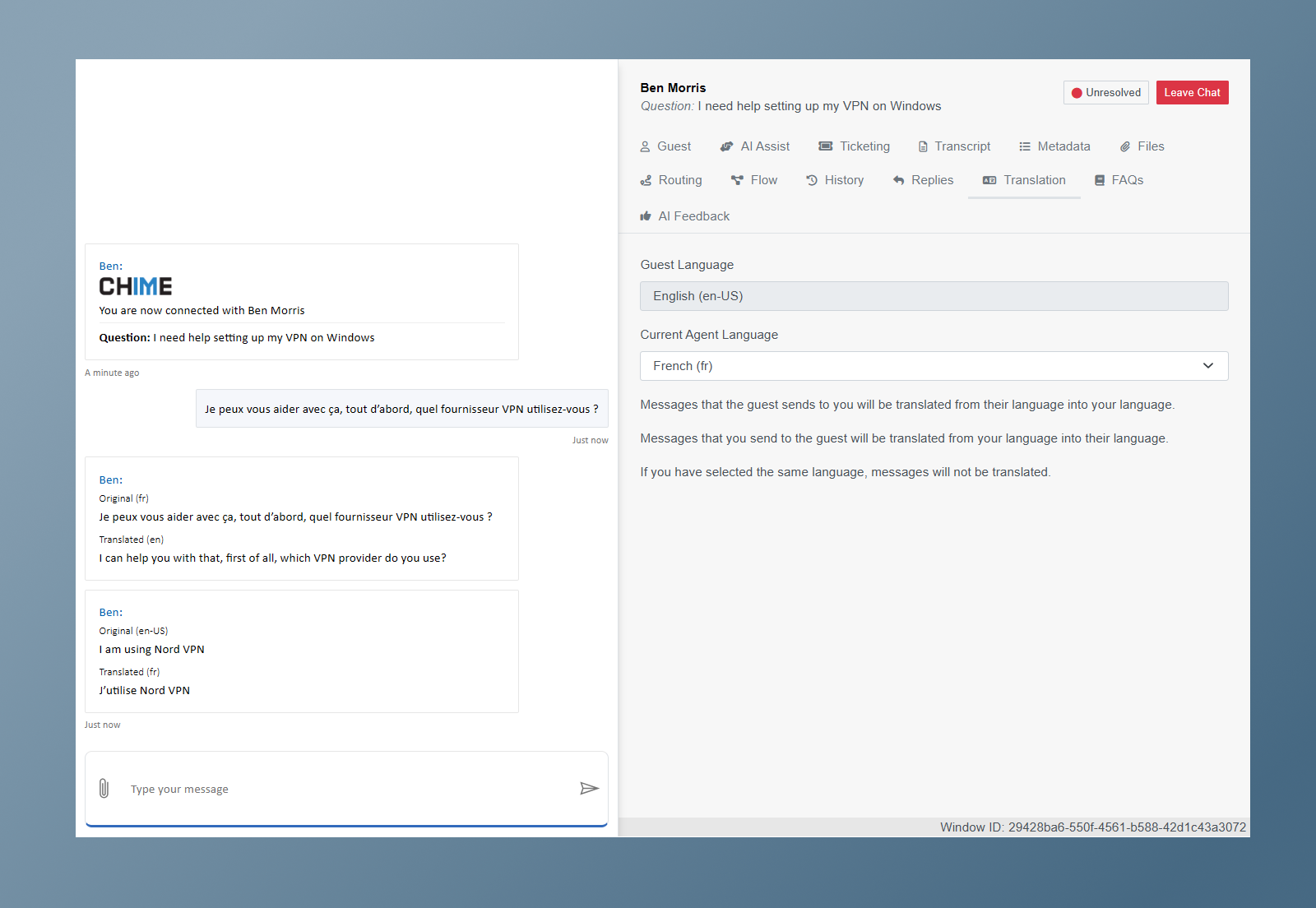
Task: Toggle the Unresolved chat status button
Action: [x=1106, y=92]
